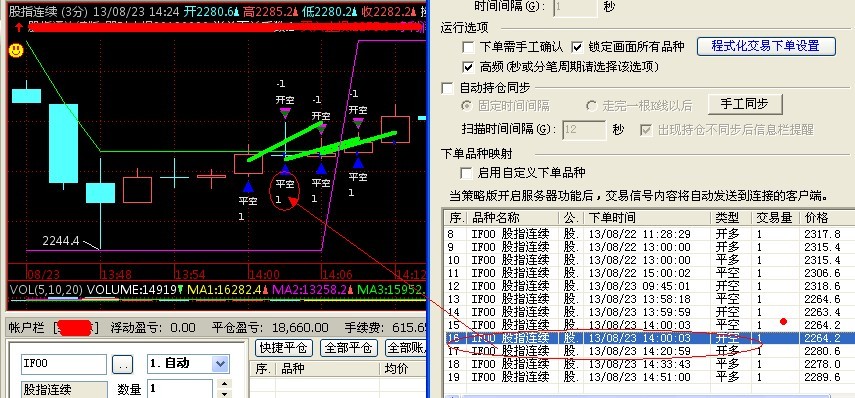
Task: Increase 数量 with the up stepper arrow
Action: (224, 384)
